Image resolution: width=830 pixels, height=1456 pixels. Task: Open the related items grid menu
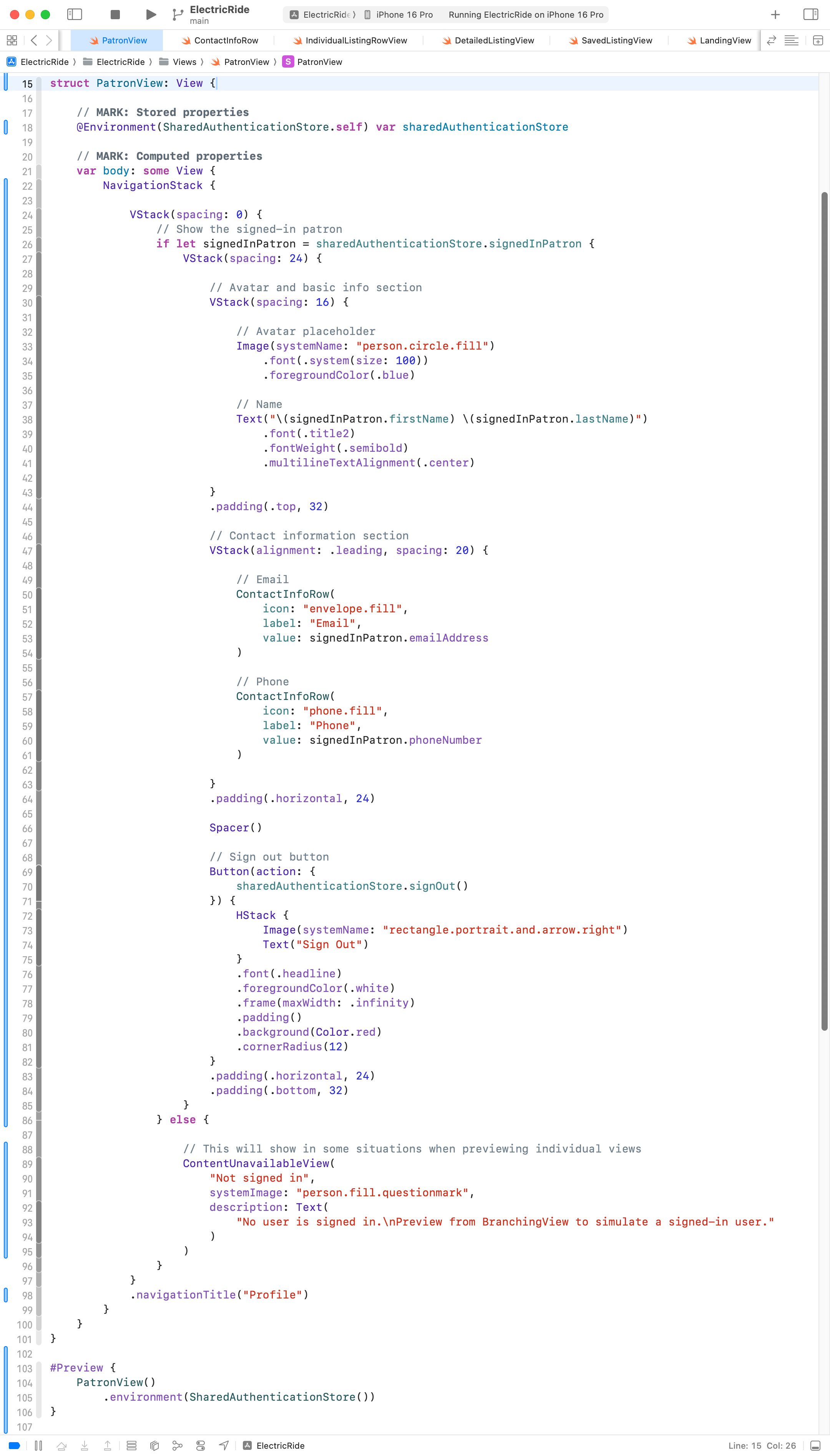click(x=12, y=40)
